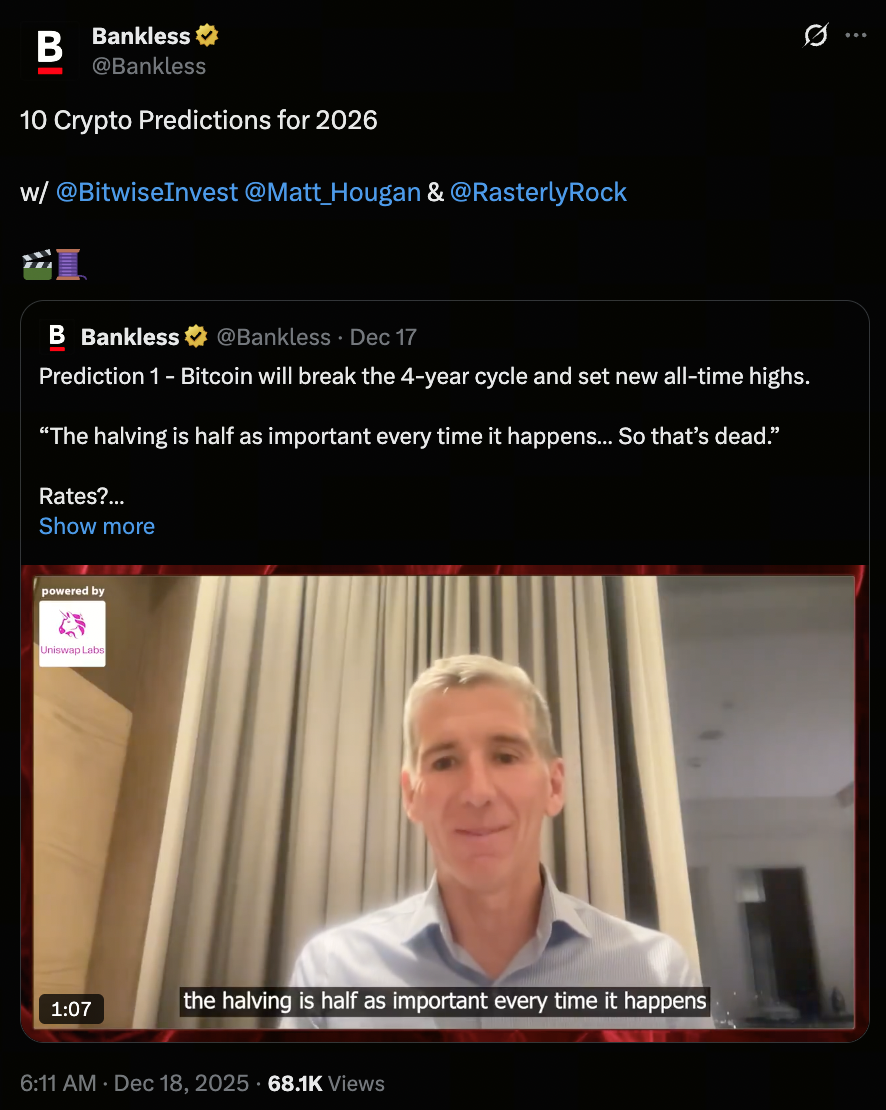
Task: Click the thread spool emoji
Action: tap(69, 264)
